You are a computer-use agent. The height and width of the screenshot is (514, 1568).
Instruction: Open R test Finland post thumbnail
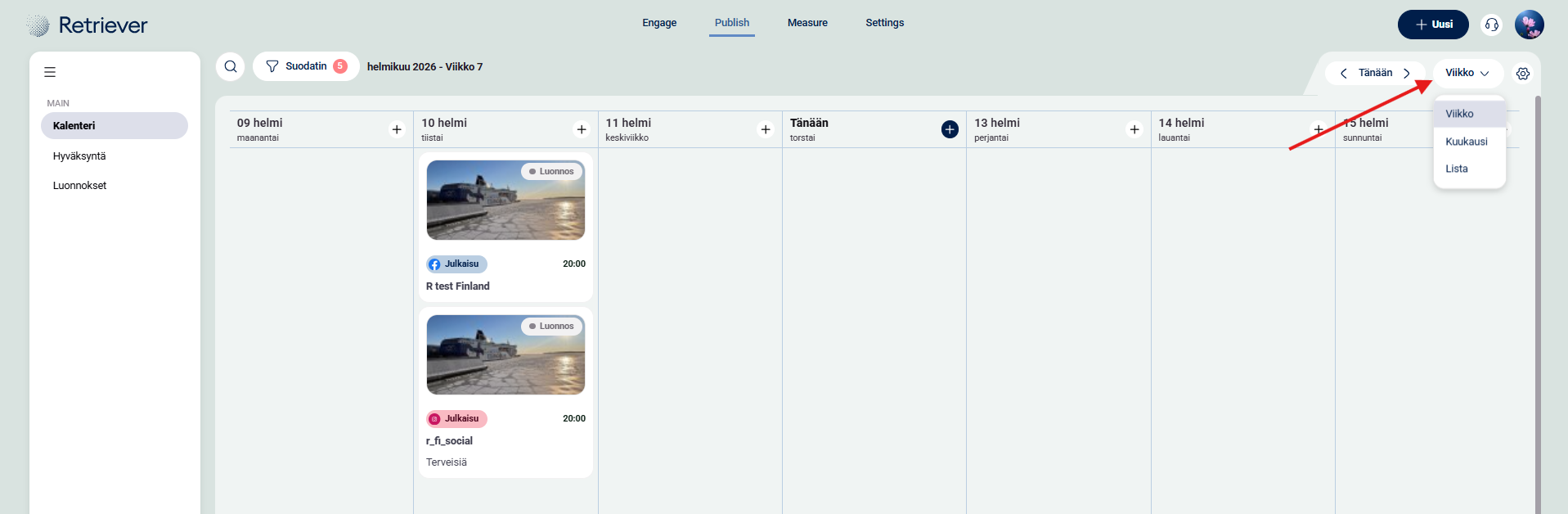[x=505, y=200]
